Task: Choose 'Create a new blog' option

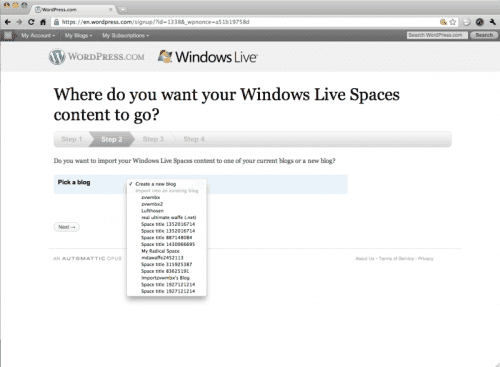Action: pyautogui.click(x=166, y=184)
